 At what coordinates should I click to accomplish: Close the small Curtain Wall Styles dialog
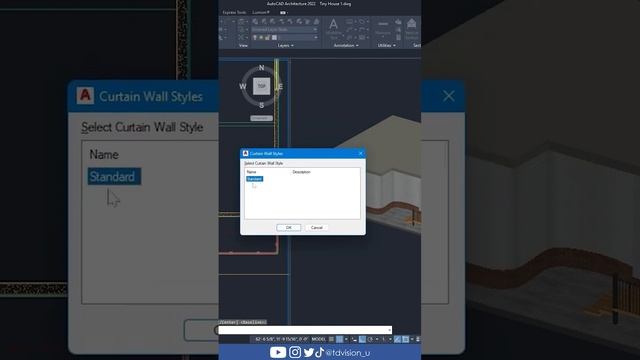[x=360, y=153]
